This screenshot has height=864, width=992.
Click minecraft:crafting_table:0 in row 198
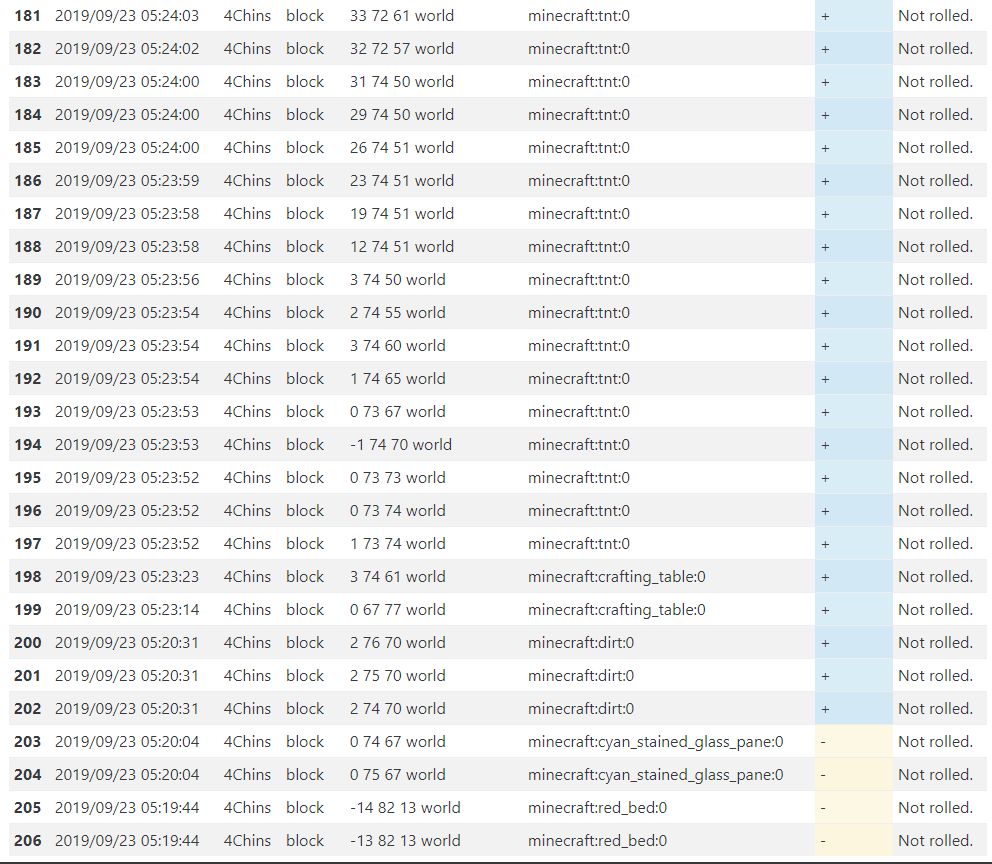(617, 576)
